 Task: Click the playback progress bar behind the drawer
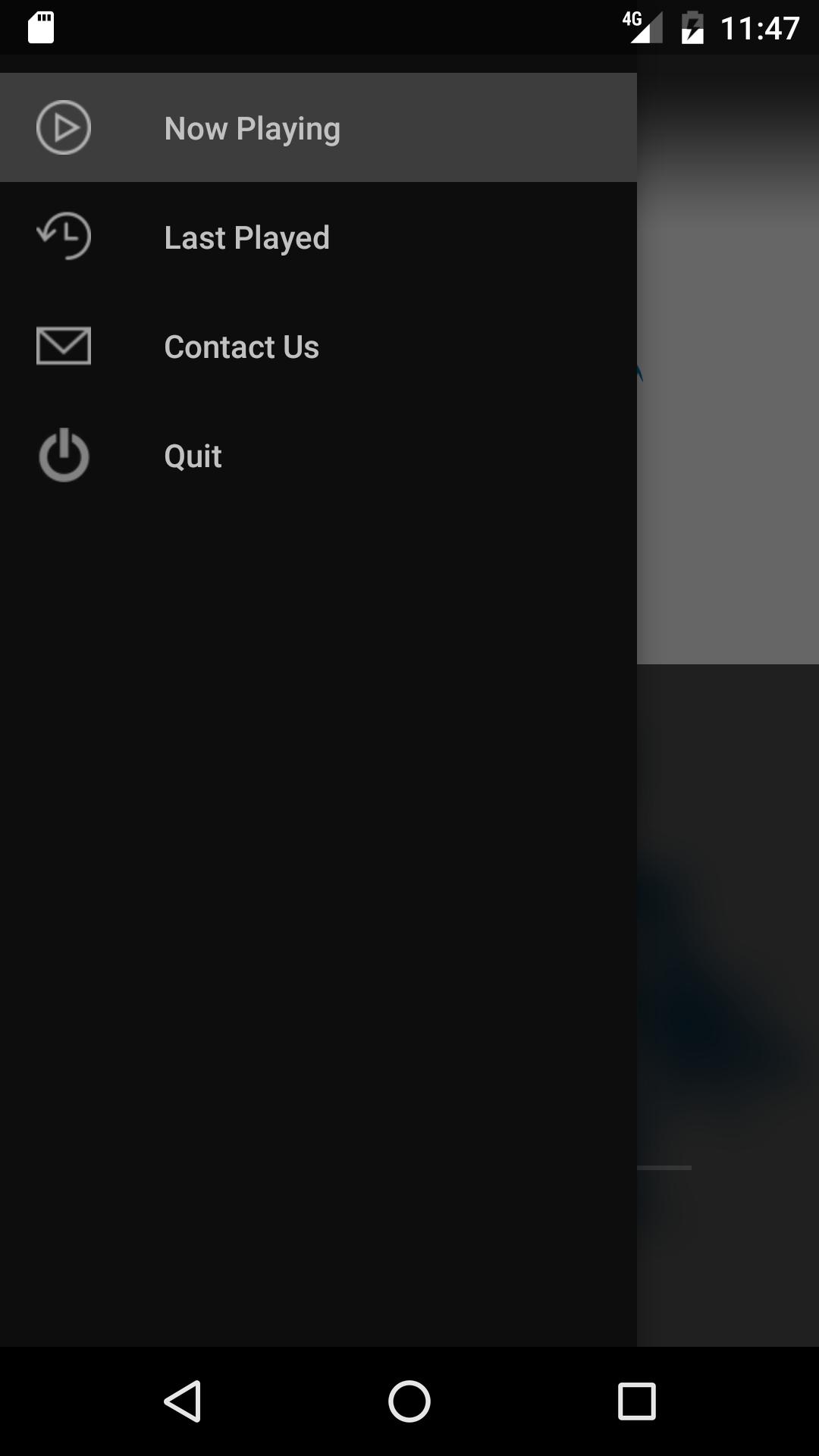coord(664,1168)
